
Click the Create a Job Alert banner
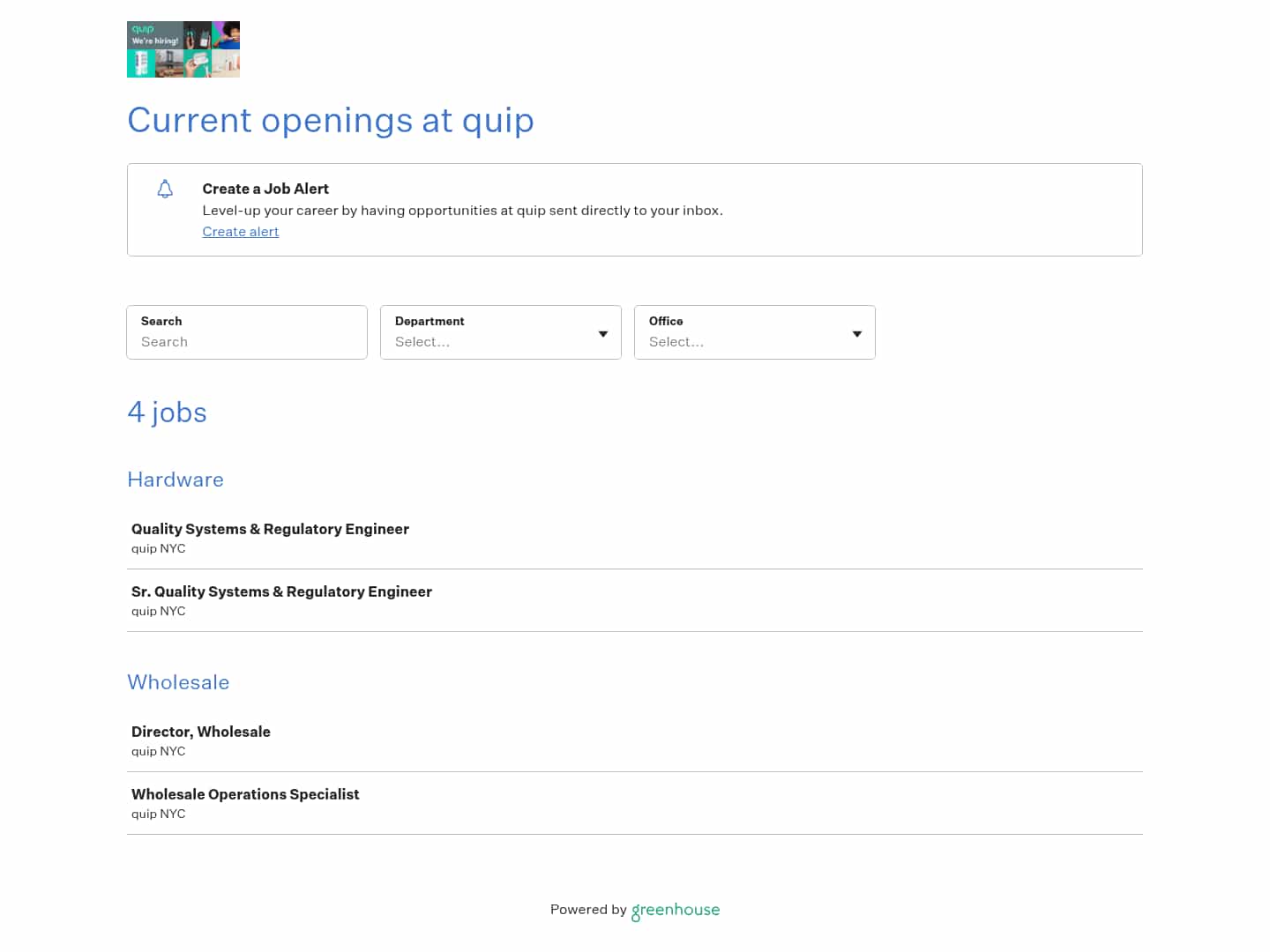click(x=634, y=209)
